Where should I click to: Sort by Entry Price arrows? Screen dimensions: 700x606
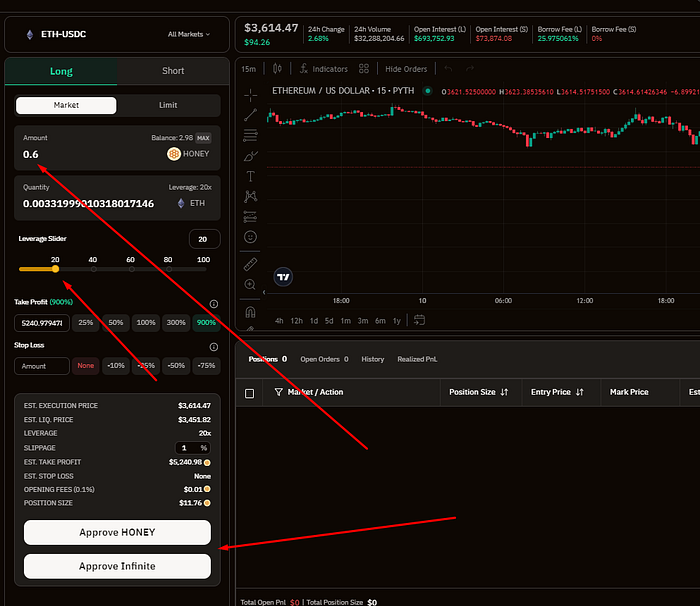pyautogui.click(x=579, y=392)
